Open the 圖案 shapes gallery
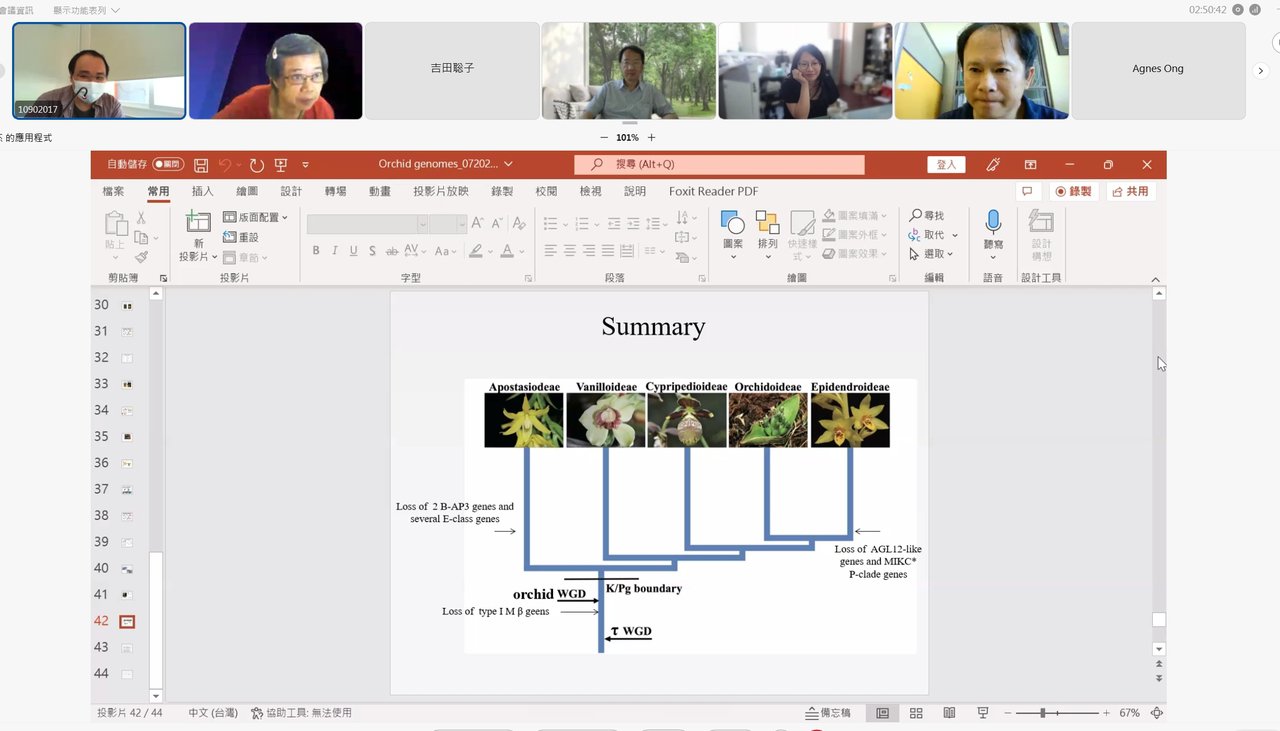 (x=733, y=235)
